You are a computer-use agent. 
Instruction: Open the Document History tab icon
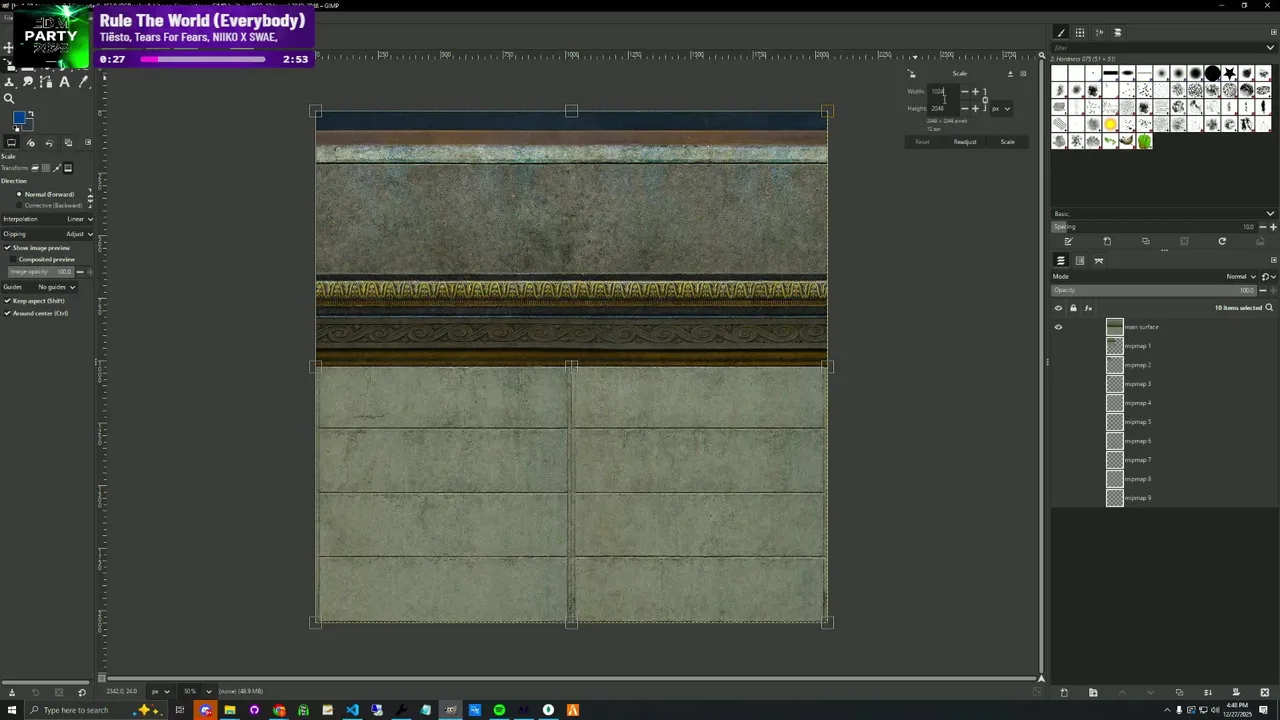(x=1118, y=33)
